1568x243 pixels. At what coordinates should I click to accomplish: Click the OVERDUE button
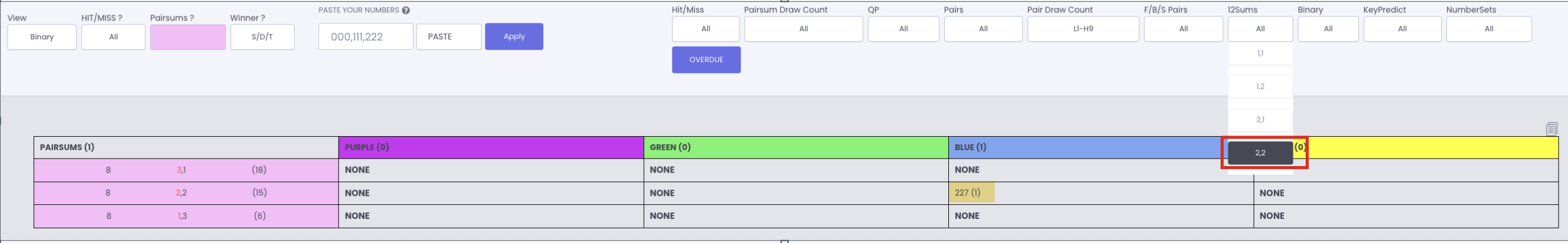click(706, 60)
